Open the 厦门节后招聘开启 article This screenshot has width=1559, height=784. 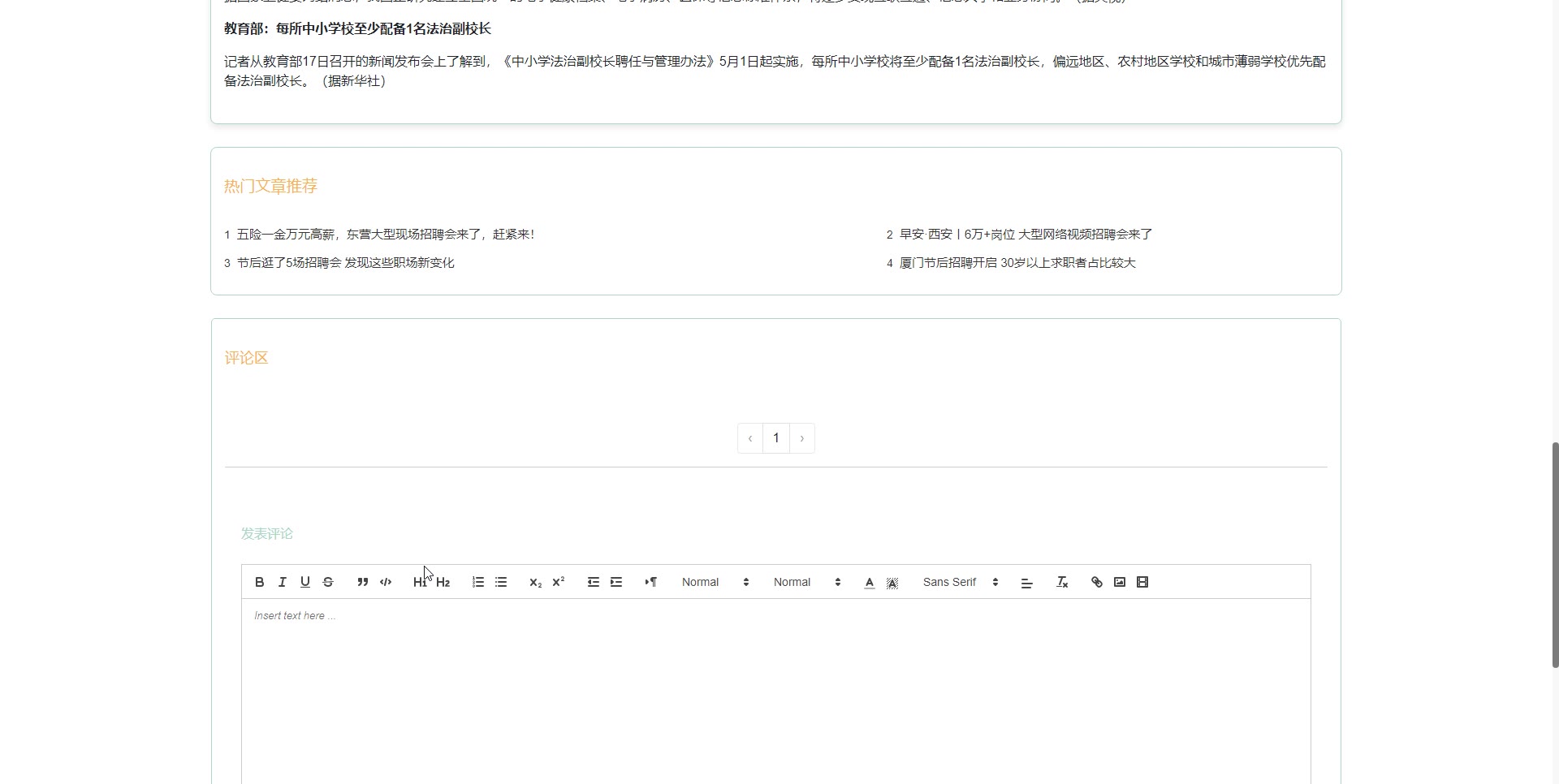point(1018,263)
